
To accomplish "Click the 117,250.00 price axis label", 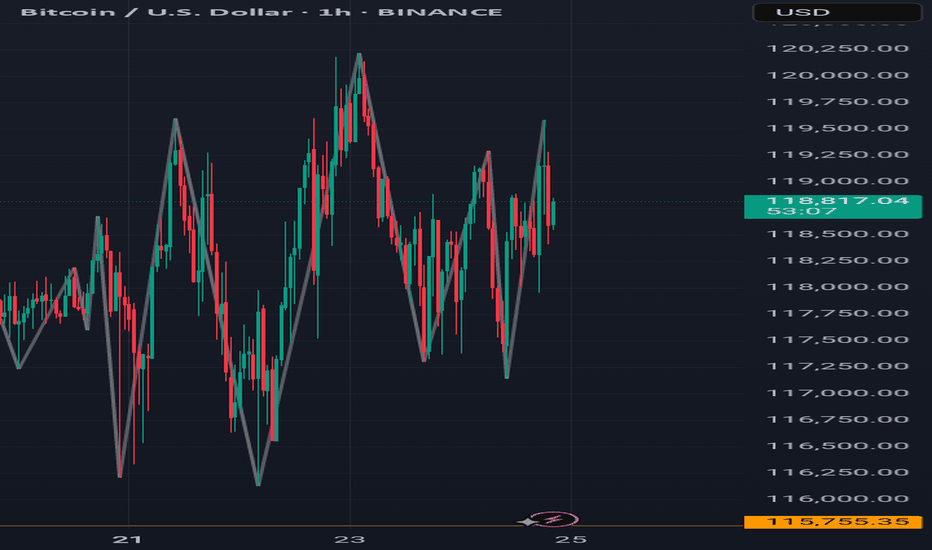I will (838, 366).
